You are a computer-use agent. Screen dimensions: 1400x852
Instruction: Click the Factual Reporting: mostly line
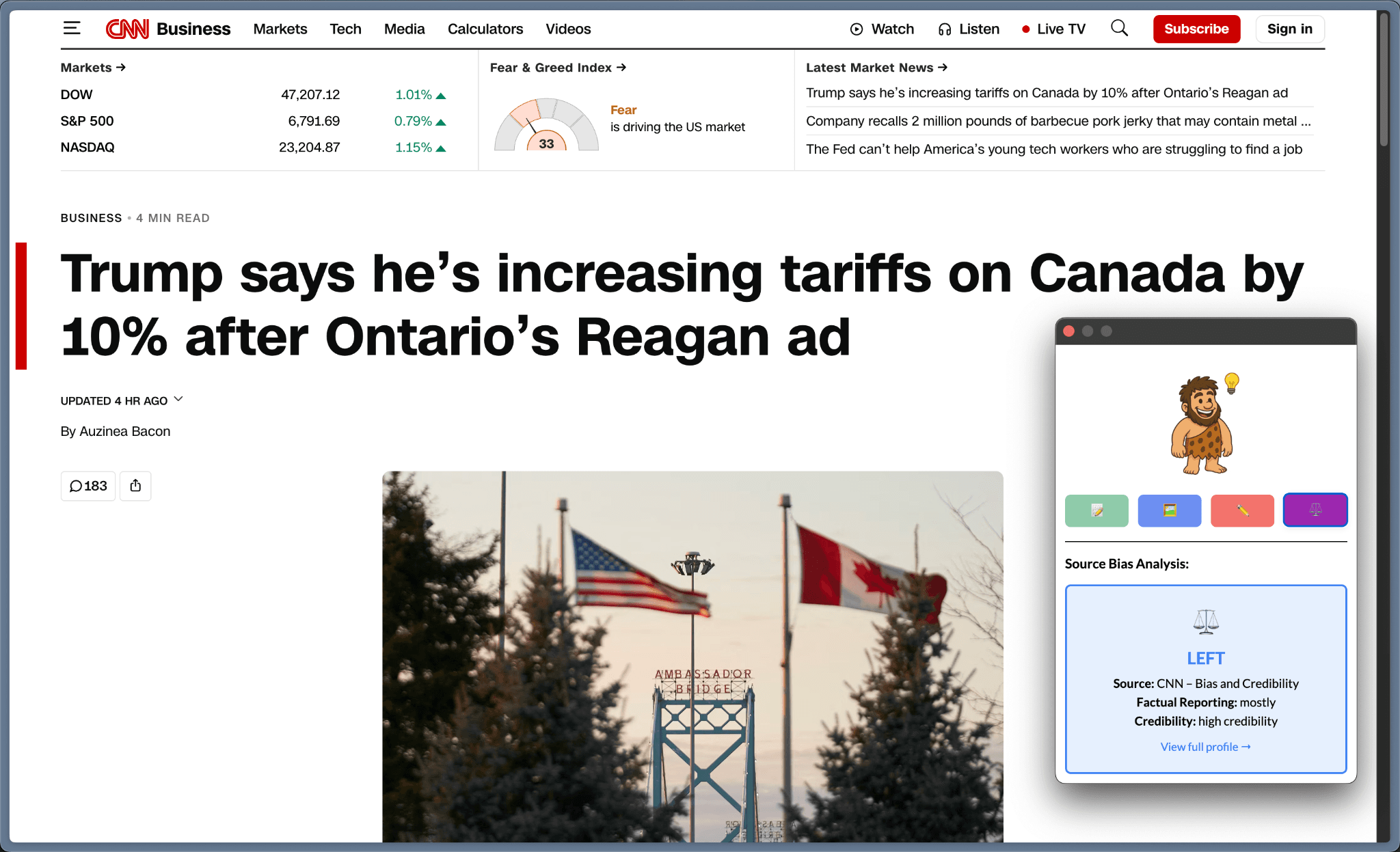tap(1206, 702)
